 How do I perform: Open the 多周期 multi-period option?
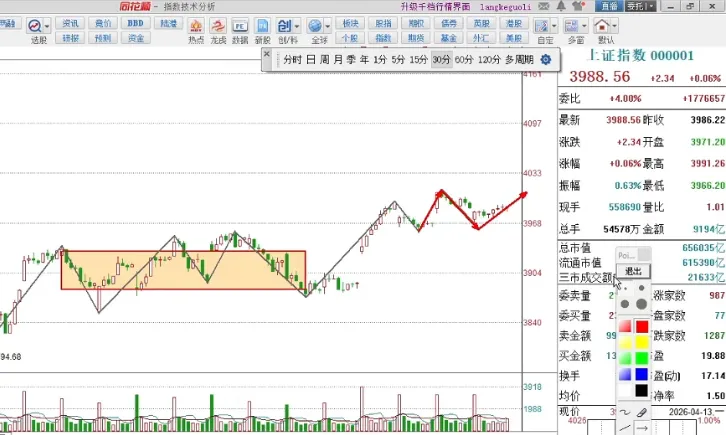[x=519, y=60]
